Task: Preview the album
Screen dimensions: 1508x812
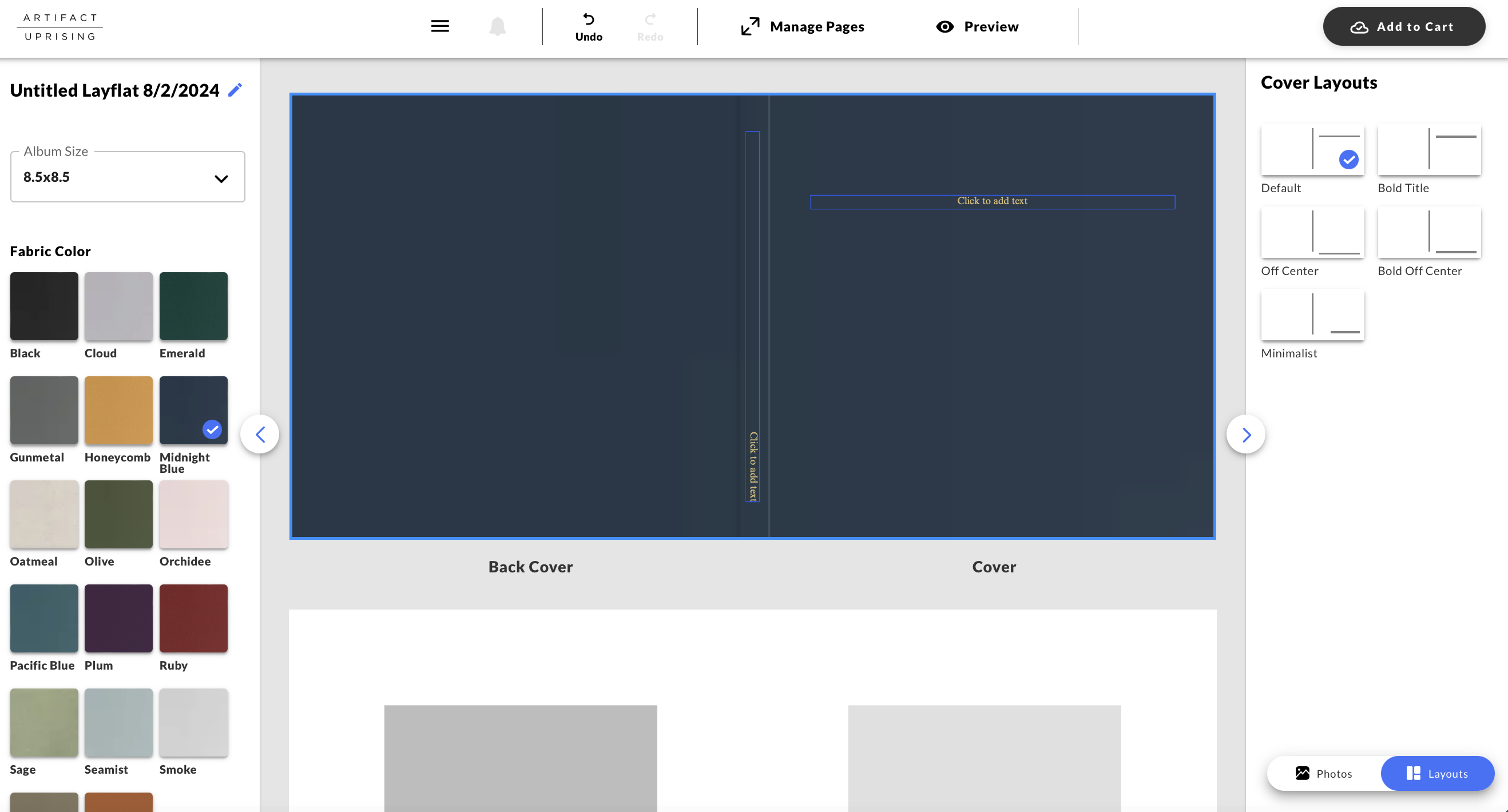Action: (977, 26)
